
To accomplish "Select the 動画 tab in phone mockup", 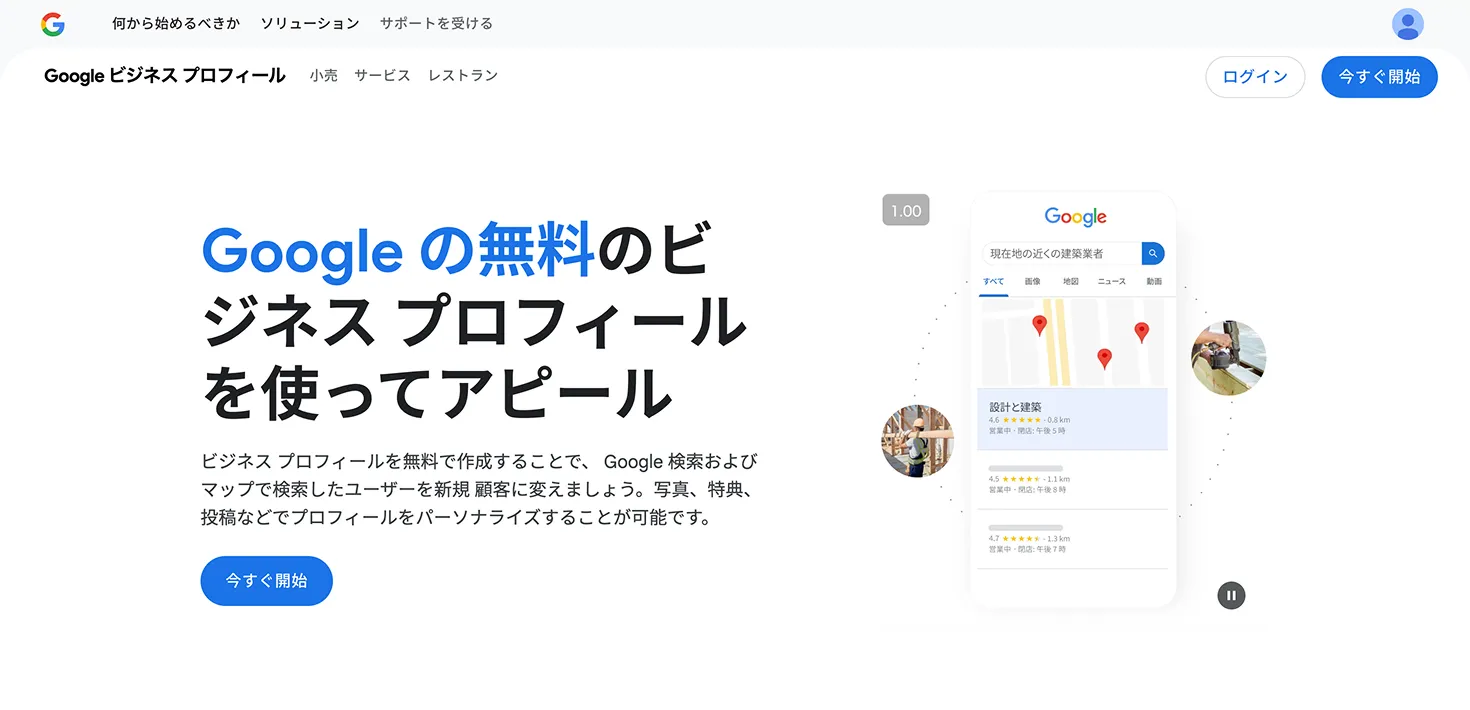I will coord(1154,282).
